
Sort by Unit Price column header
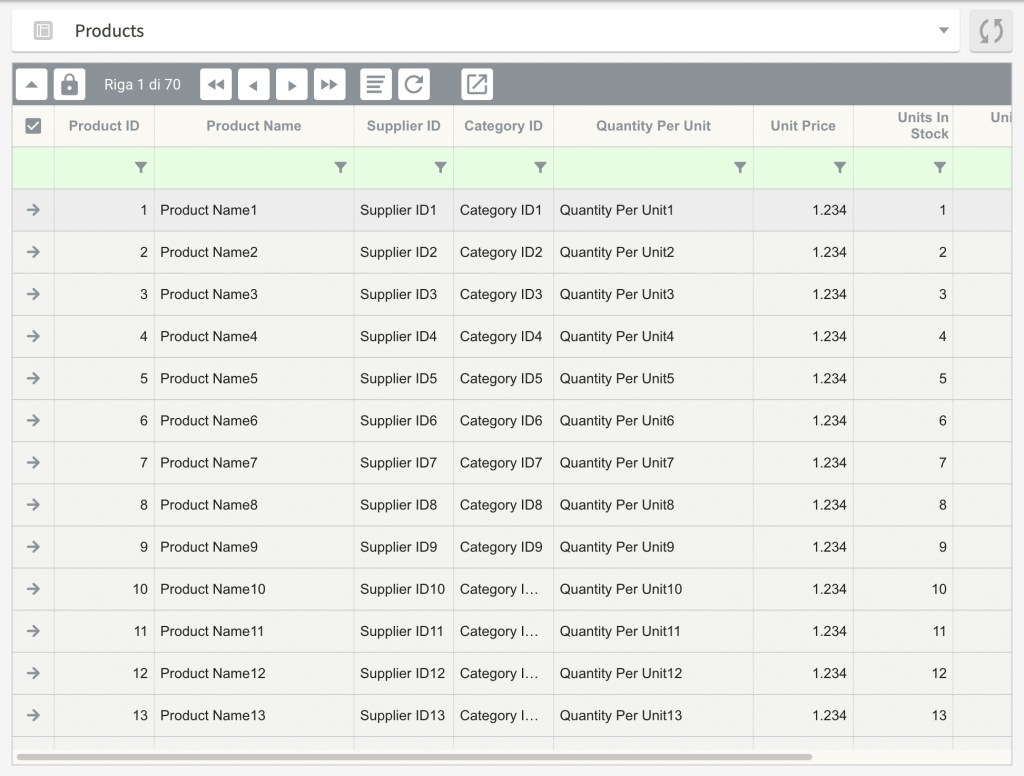[x=803, y=126]
